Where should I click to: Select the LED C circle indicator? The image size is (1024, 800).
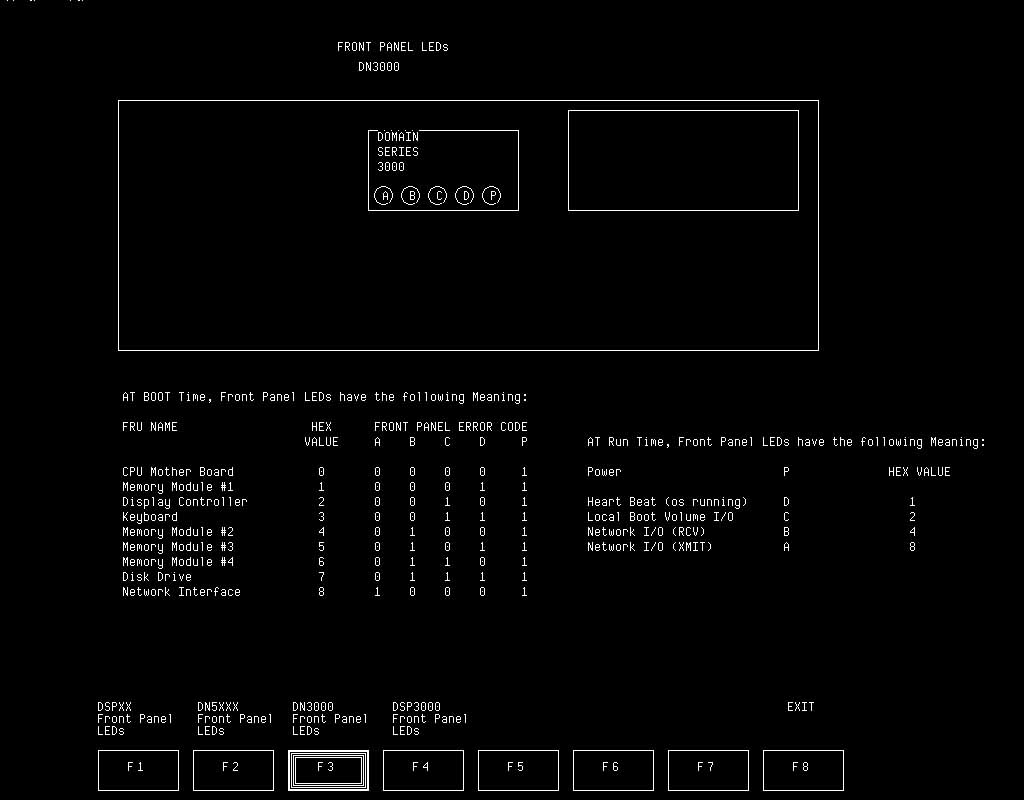point(438,196)
